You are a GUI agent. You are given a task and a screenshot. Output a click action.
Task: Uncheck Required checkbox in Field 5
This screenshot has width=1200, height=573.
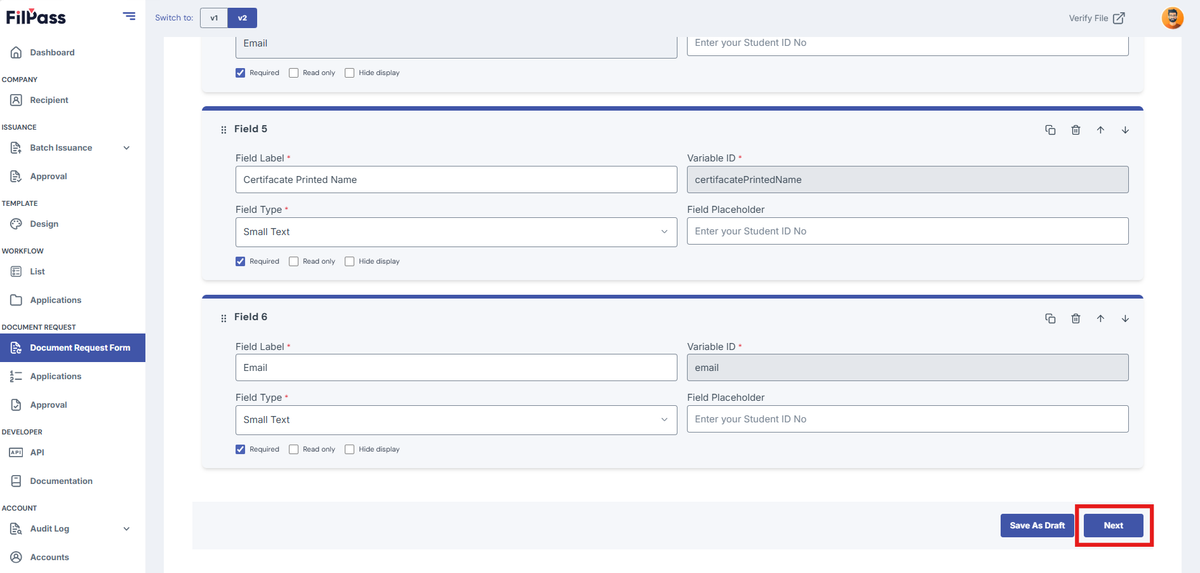pos(240,261)
